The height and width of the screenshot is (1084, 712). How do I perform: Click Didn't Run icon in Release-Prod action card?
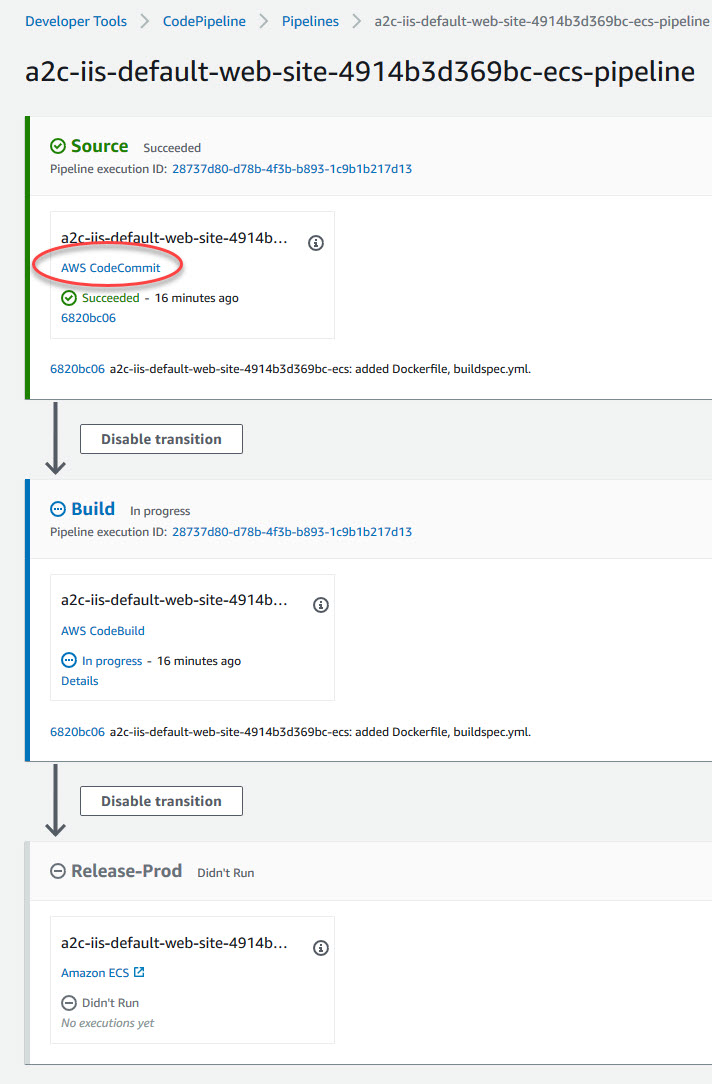(68, 1002)
